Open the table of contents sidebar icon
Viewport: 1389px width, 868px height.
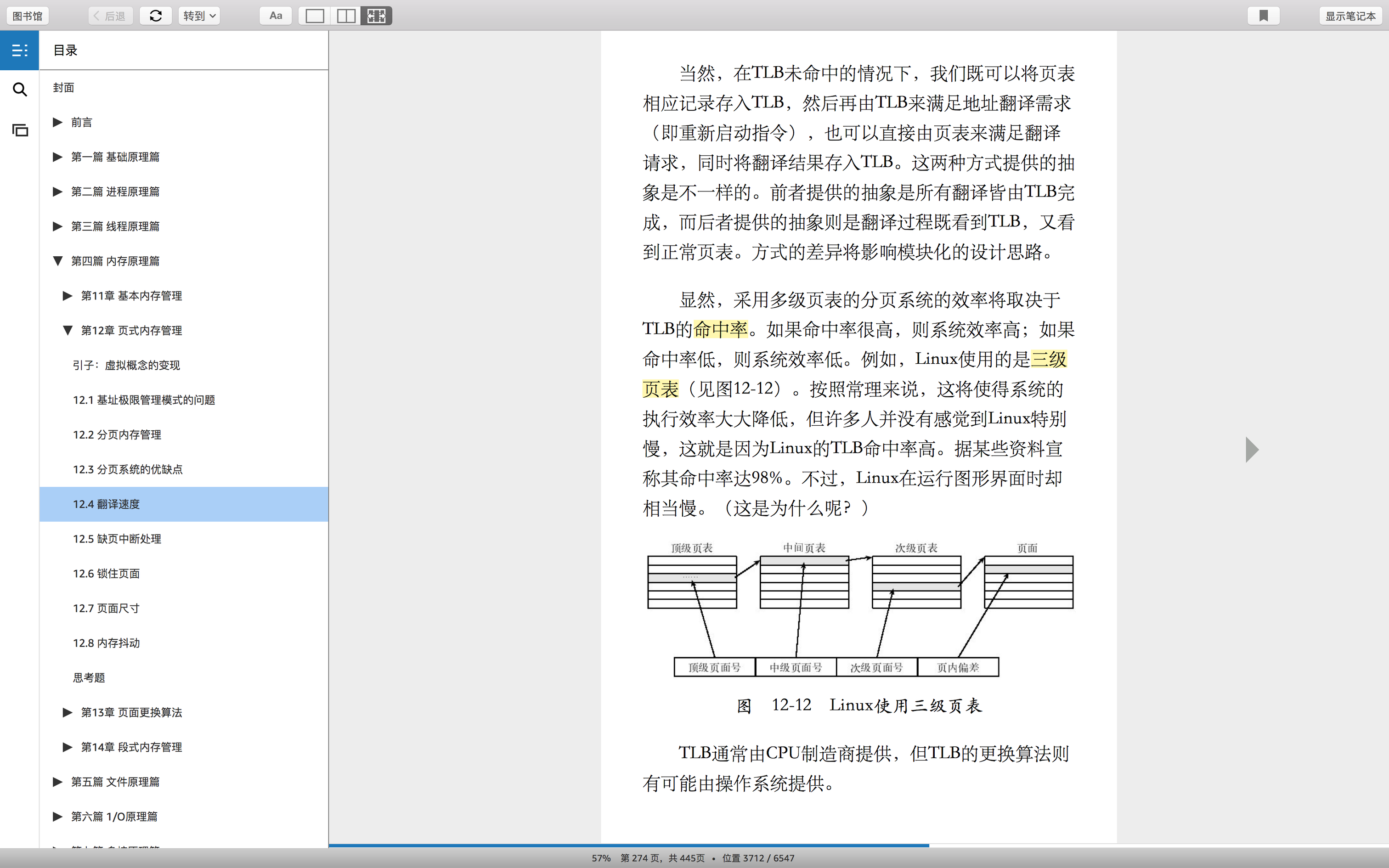[x=19, y=51]
